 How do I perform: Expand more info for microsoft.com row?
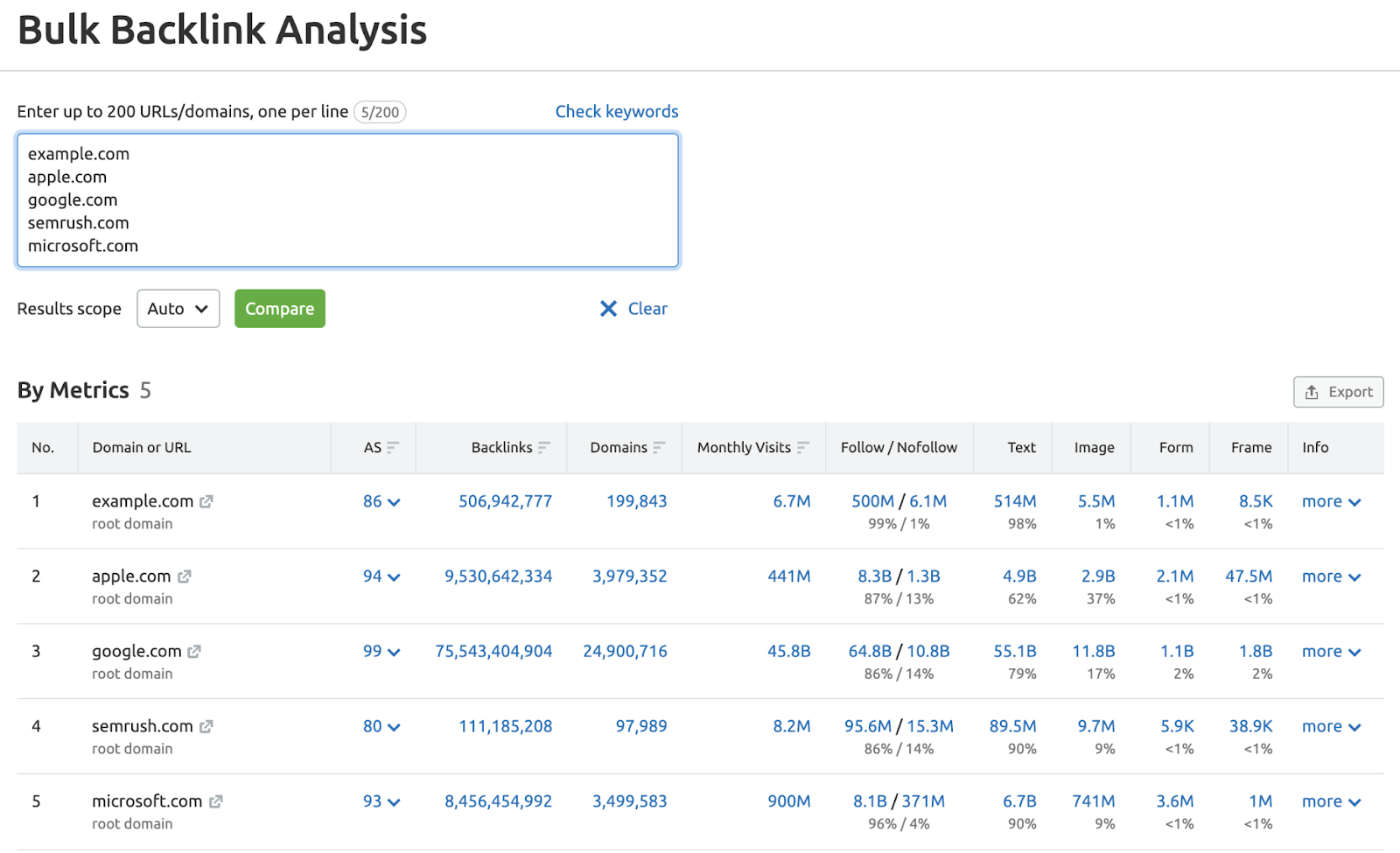tap(1332, 801)
